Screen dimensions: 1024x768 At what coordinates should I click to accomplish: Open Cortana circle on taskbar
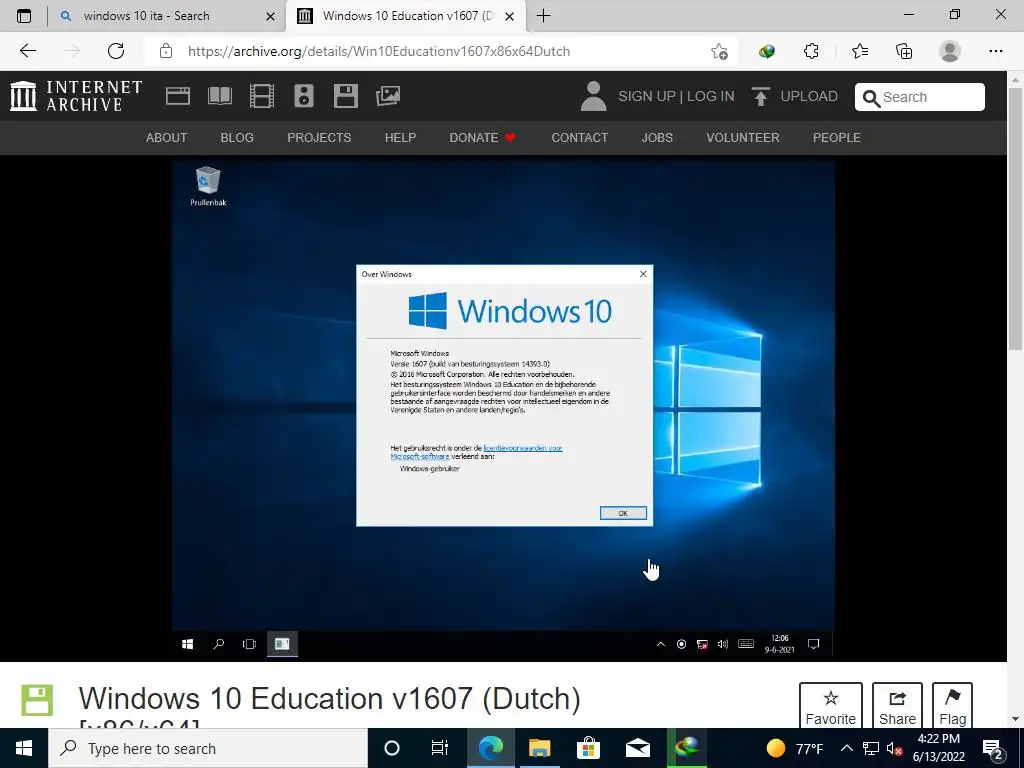[x=392, y=748]
